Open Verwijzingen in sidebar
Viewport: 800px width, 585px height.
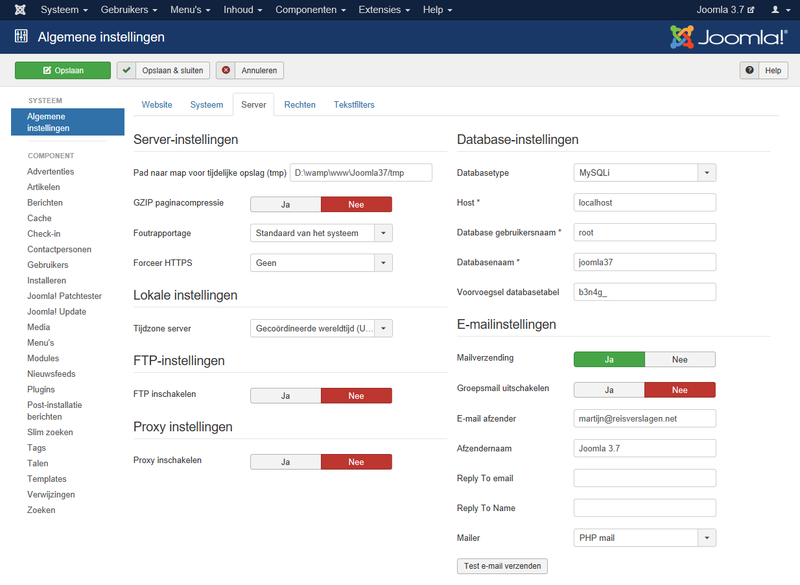(51, 495)
